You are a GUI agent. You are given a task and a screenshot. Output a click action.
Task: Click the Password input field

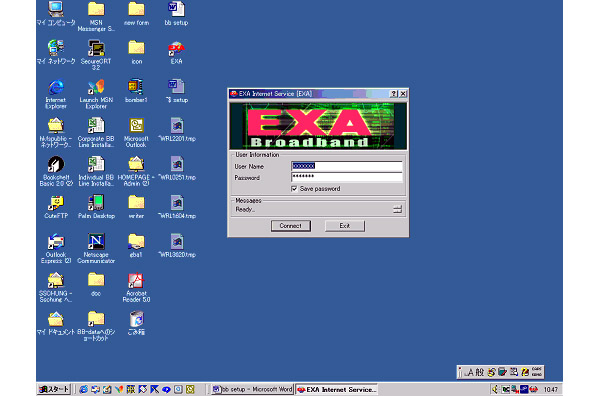[347, 177]
